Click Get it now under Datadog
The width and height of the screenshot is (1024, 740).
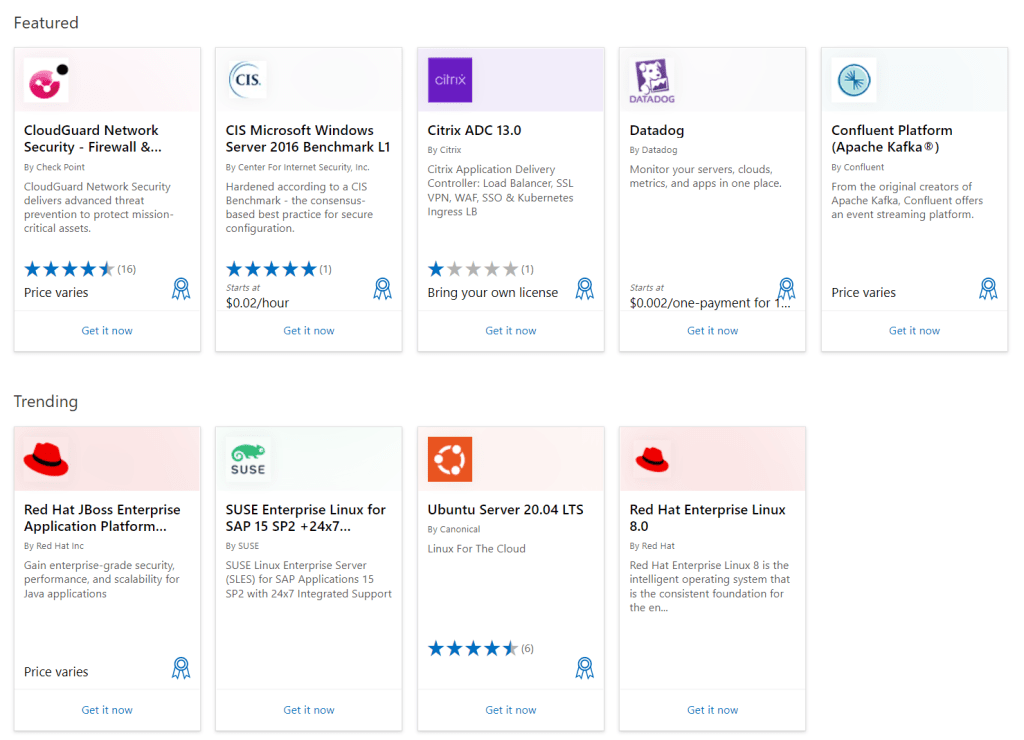click(x=712, y=331)
